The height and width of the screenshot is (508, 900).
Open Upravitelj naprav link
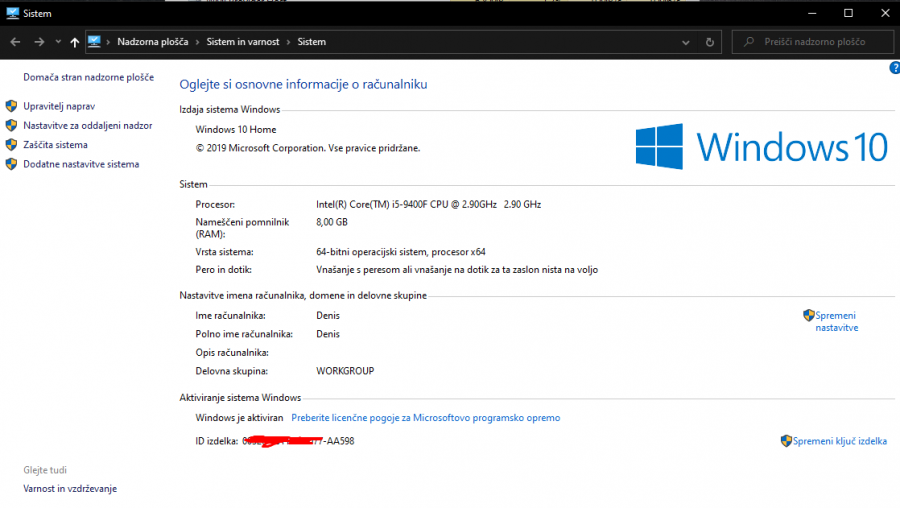tap(59, 106)
